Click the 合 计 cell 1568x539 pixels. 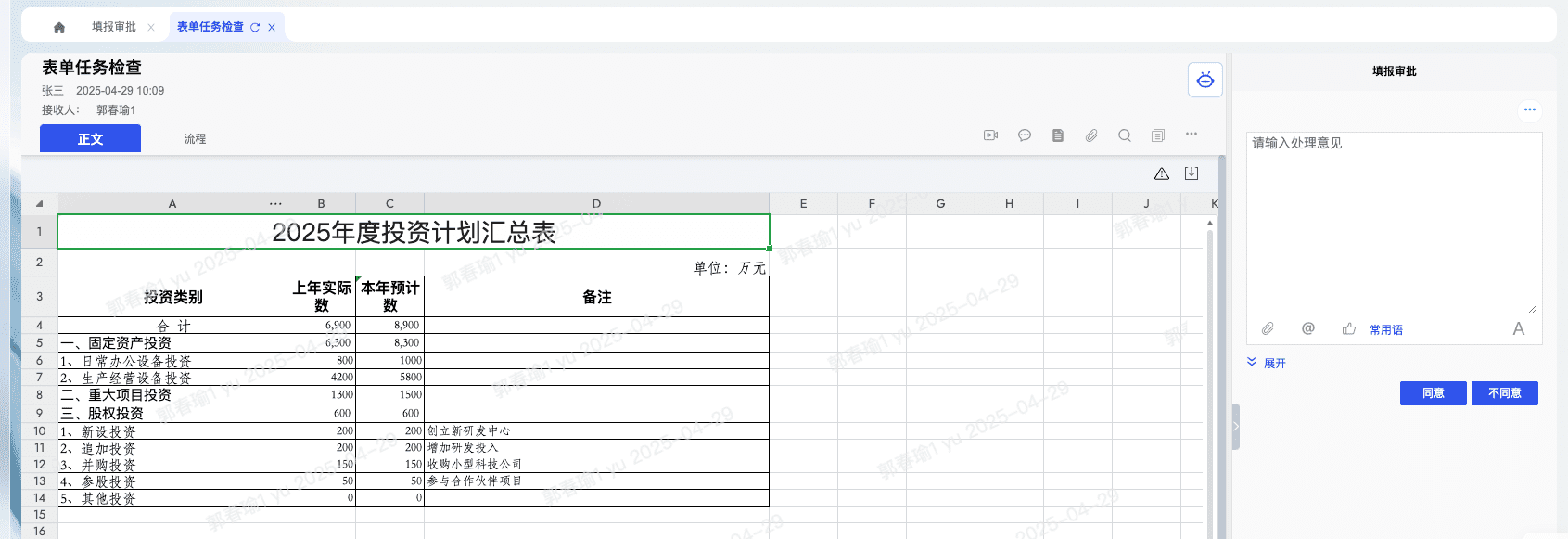coord(172,326)
